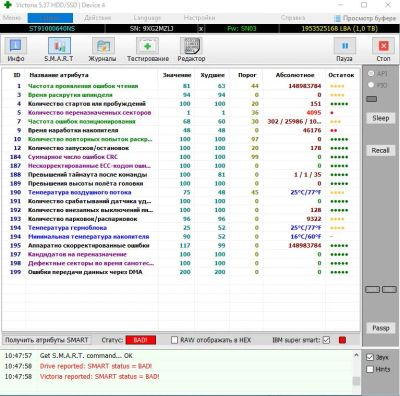Viewport: 400px width, 396px height.
Task: Click the x button after the serial number
Action: [201, 29]
